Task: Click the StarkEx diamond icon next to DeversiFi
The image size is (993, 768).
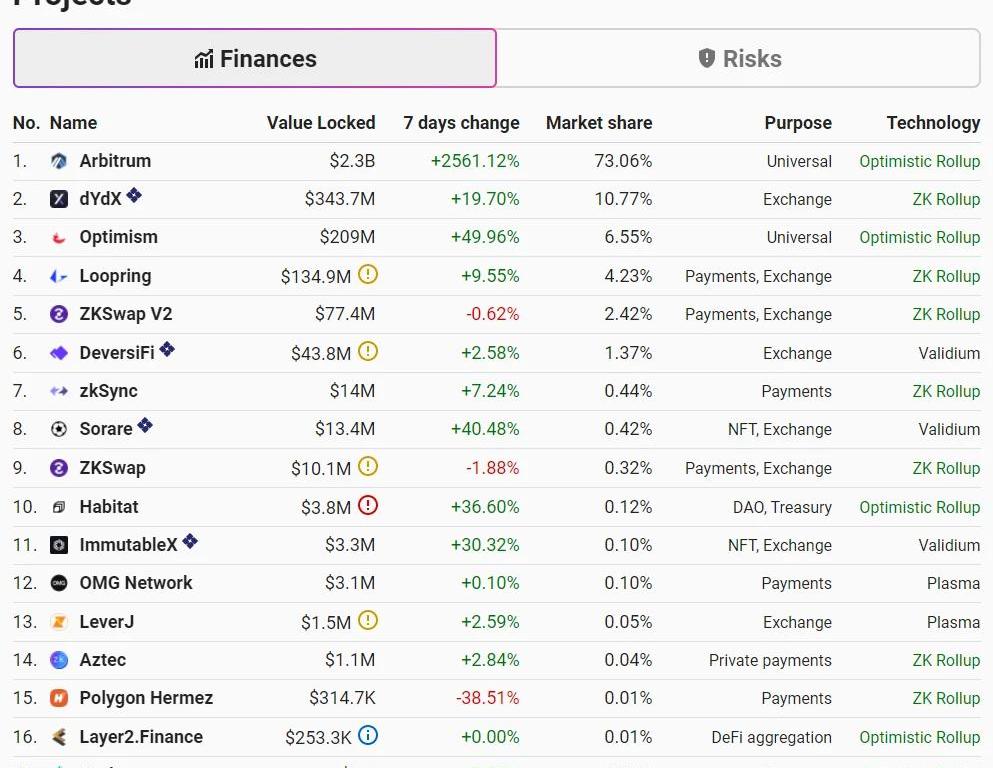Action: [x=167, y=349]
